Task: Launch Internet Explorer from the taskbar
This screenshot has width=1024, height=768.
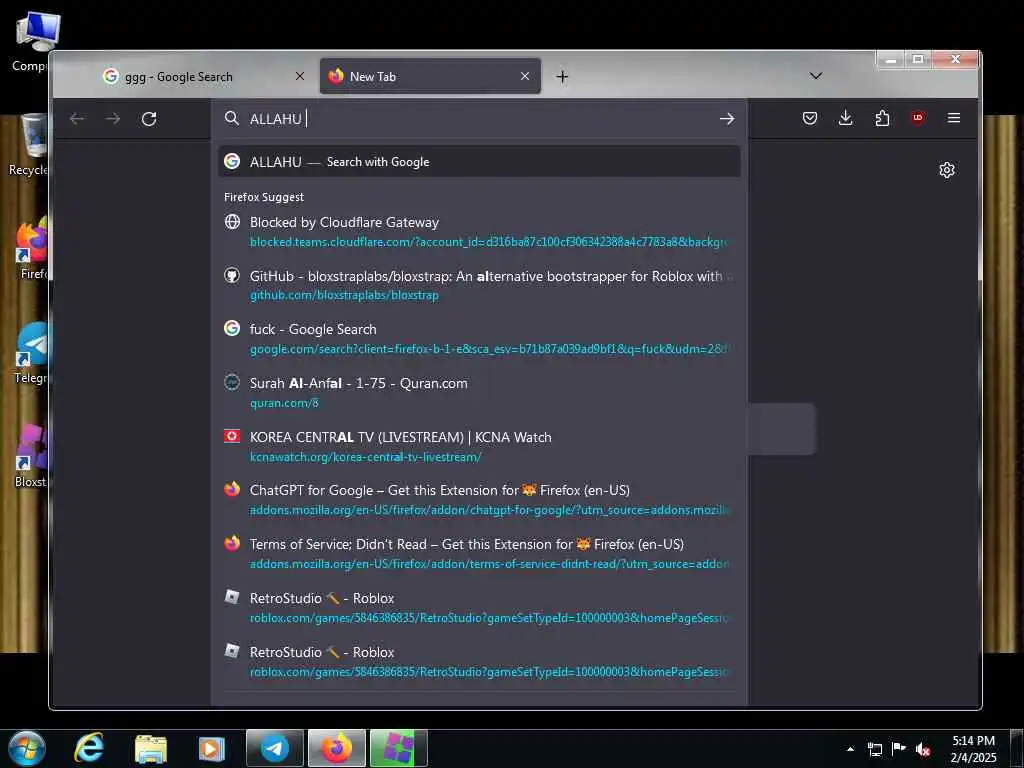Action: [x=89, y=748]
